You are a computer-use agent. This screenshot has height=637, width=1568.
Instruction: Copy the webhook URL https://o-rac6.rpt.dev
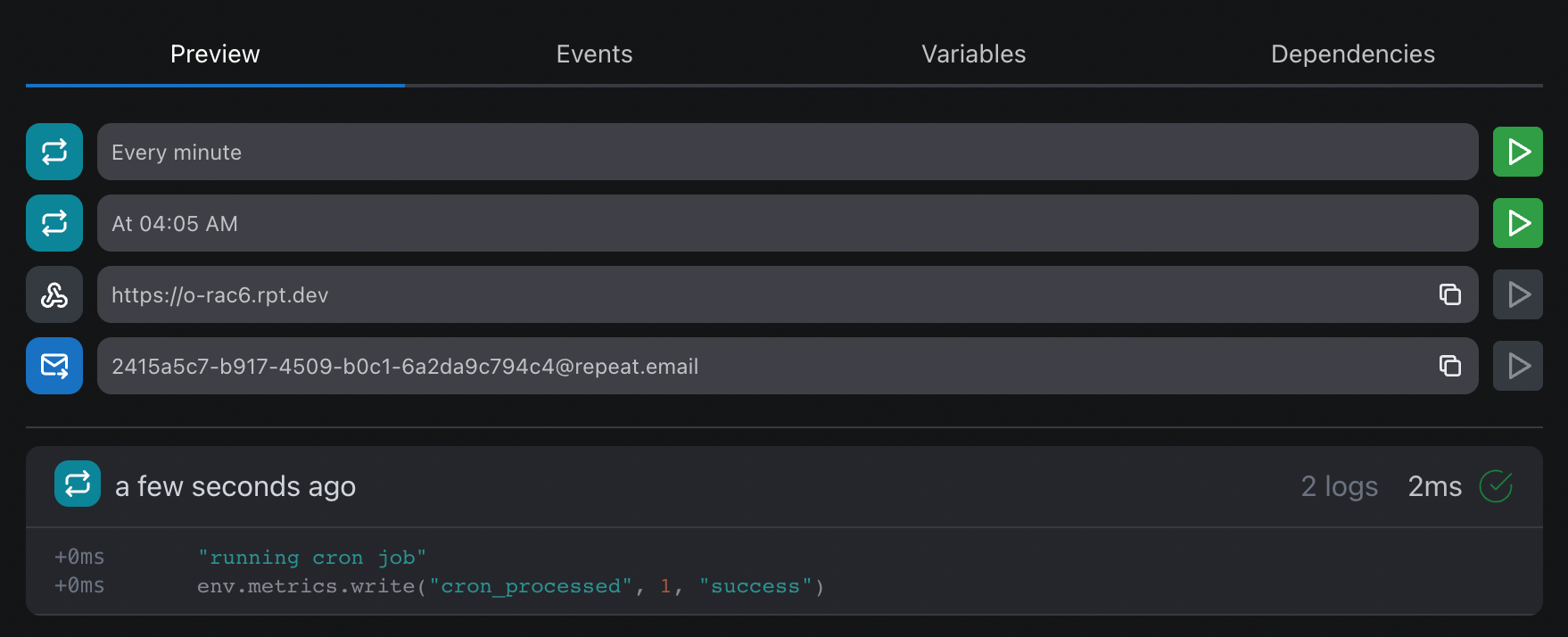[x=1450, y=294]
